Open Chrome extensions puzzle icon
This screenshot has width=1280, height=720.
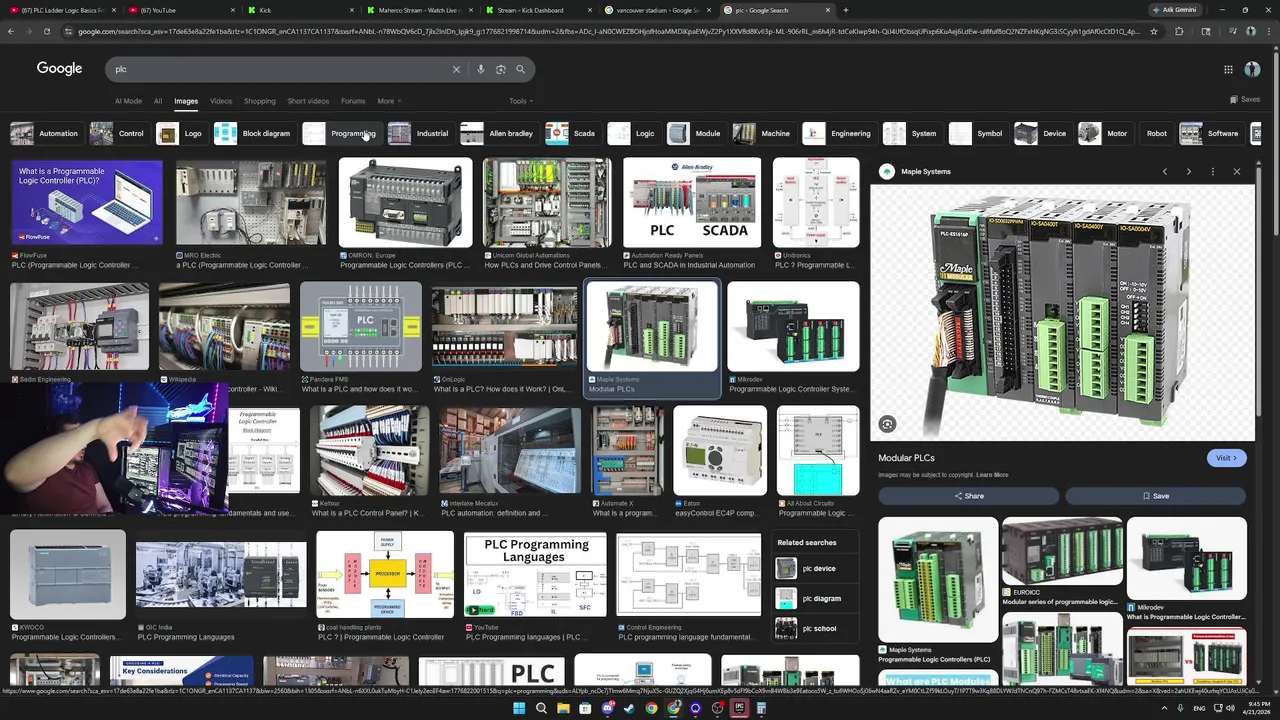click(x=1178, y=31)
